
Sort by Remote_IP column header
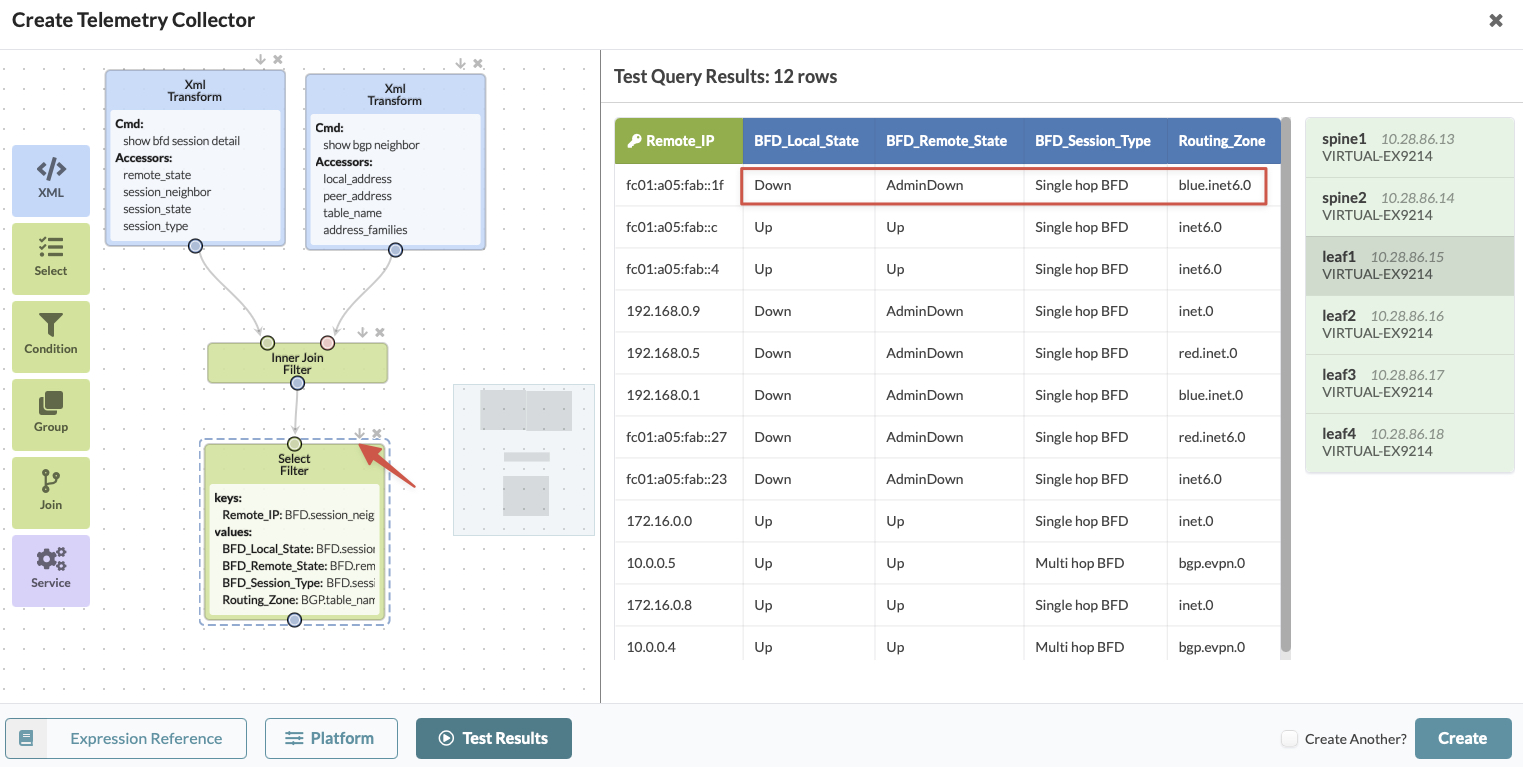679,141
